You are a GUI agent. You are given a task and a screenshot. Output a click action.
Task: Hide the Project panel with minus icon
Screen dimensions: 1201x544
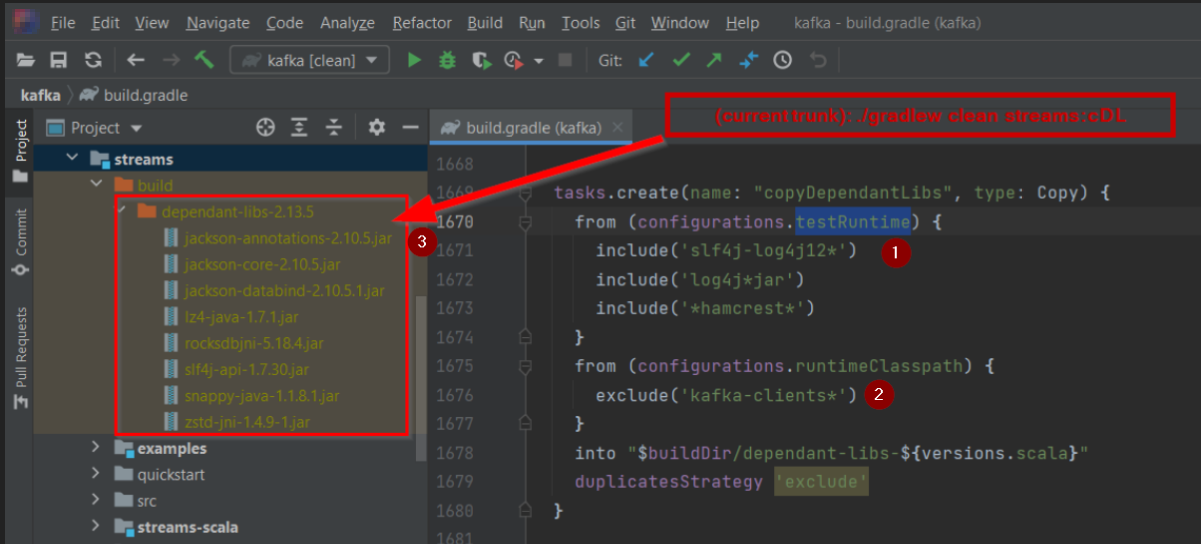click(409, 127)
